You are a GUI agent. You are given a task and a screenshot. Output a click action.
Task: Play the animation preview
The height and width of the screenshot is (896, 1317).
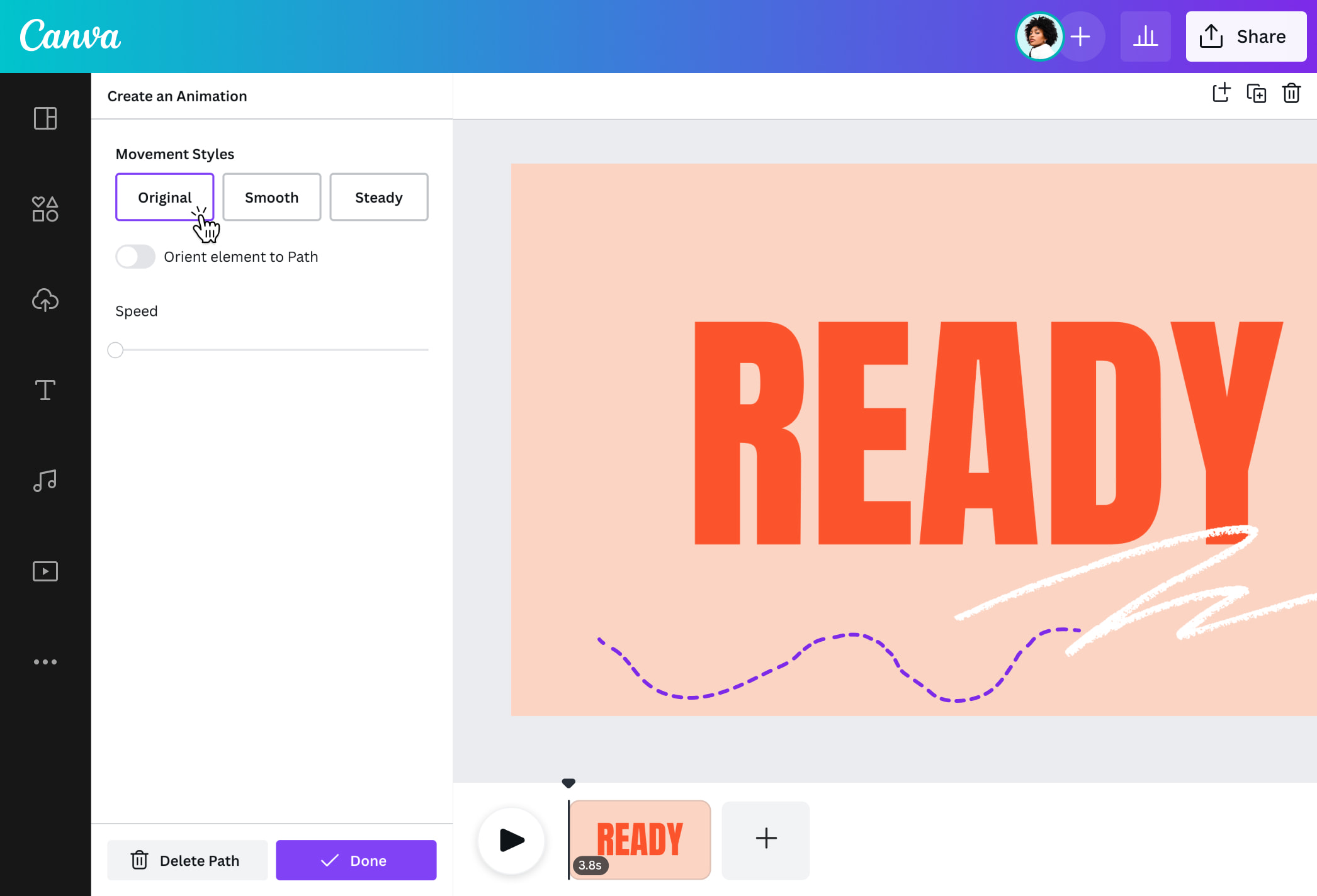tap(511, 839)
